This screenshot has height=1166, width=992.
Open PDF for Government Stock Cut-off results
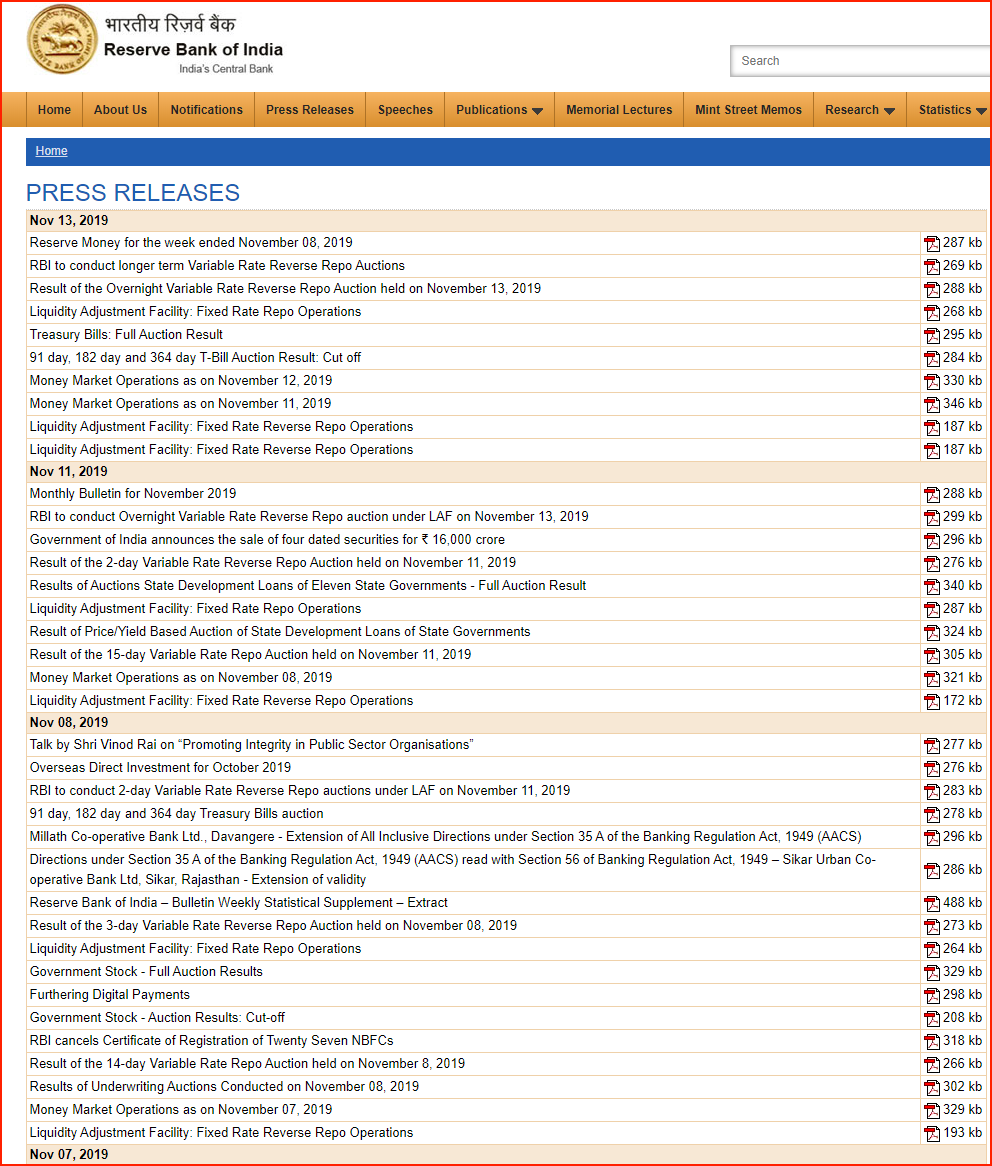[x=932, y=1019]
